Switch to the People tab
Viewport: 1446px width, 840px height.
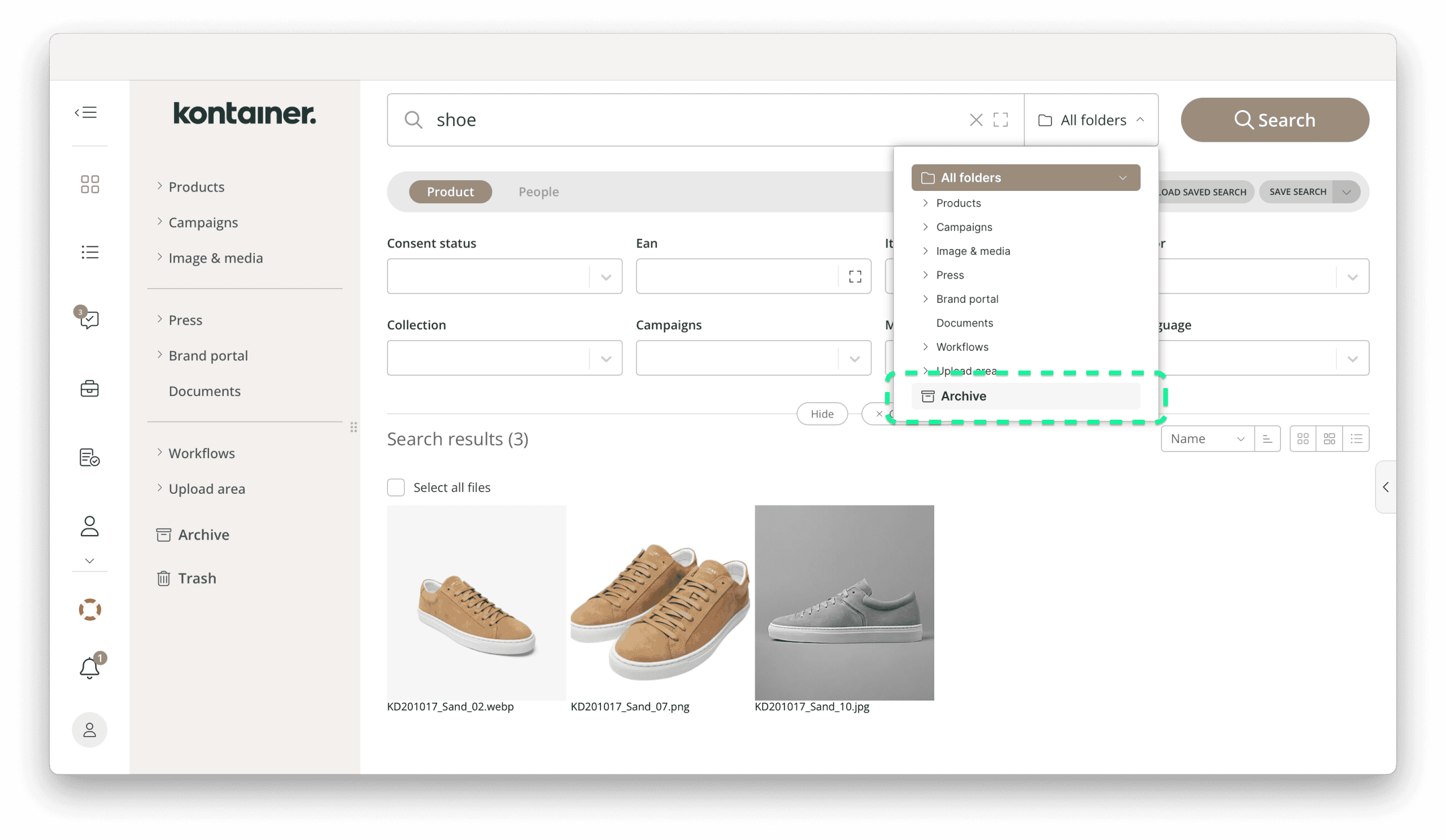coord(538,191)
